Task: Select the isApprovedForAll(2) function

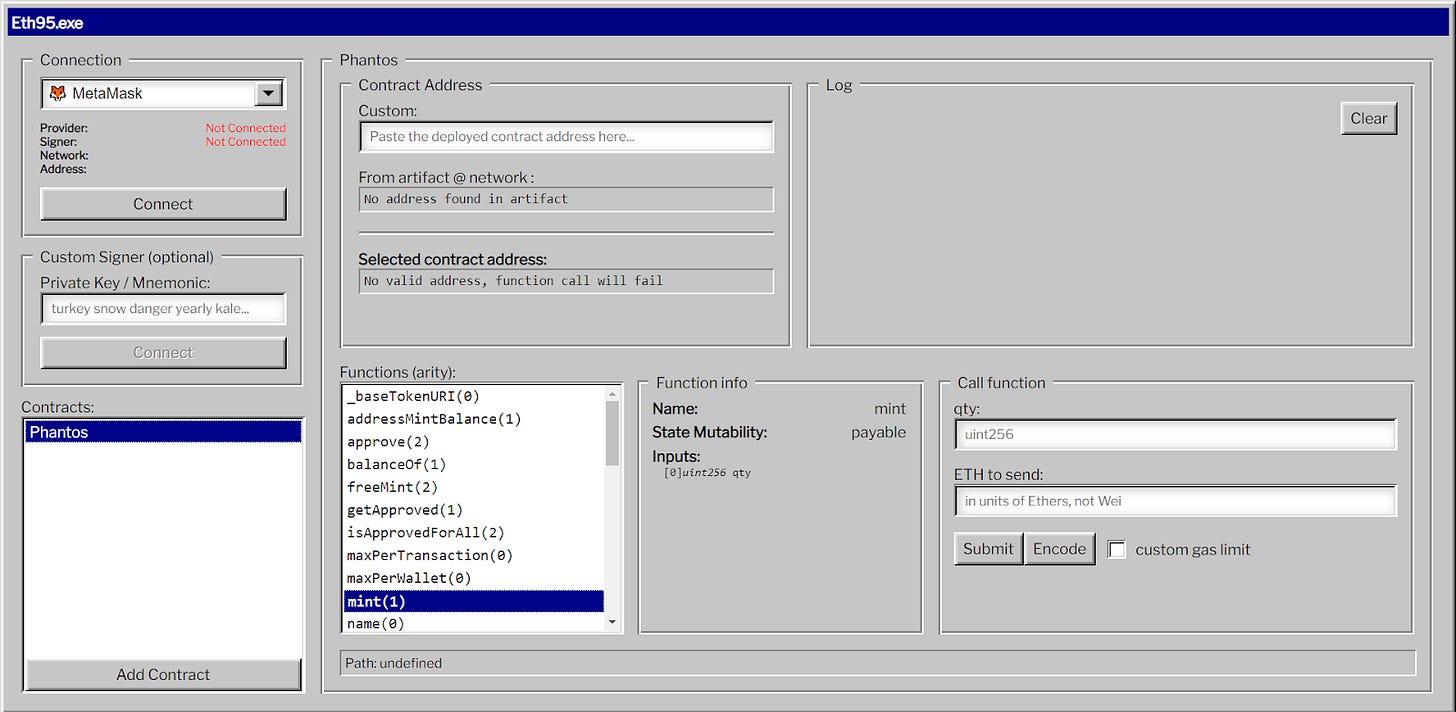Action: click(x=425, y=532)
